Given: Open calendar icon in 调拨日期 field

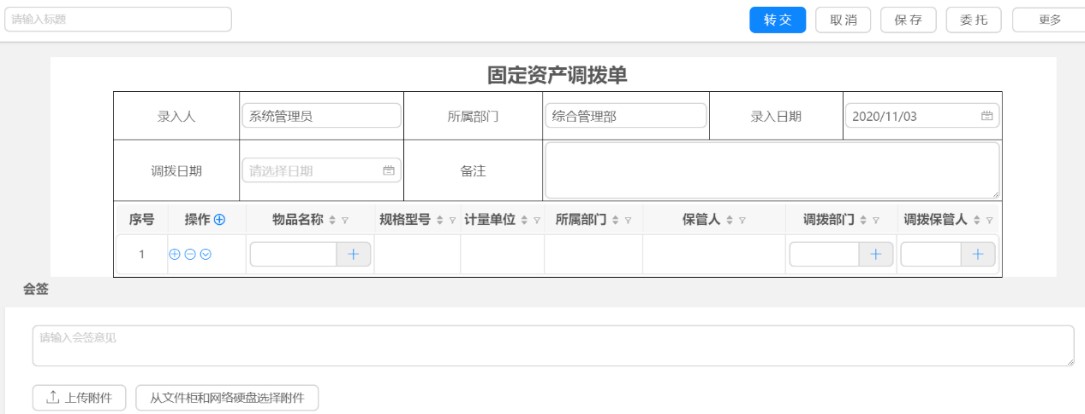Looking at the screenshot, I should click(389, 170).
